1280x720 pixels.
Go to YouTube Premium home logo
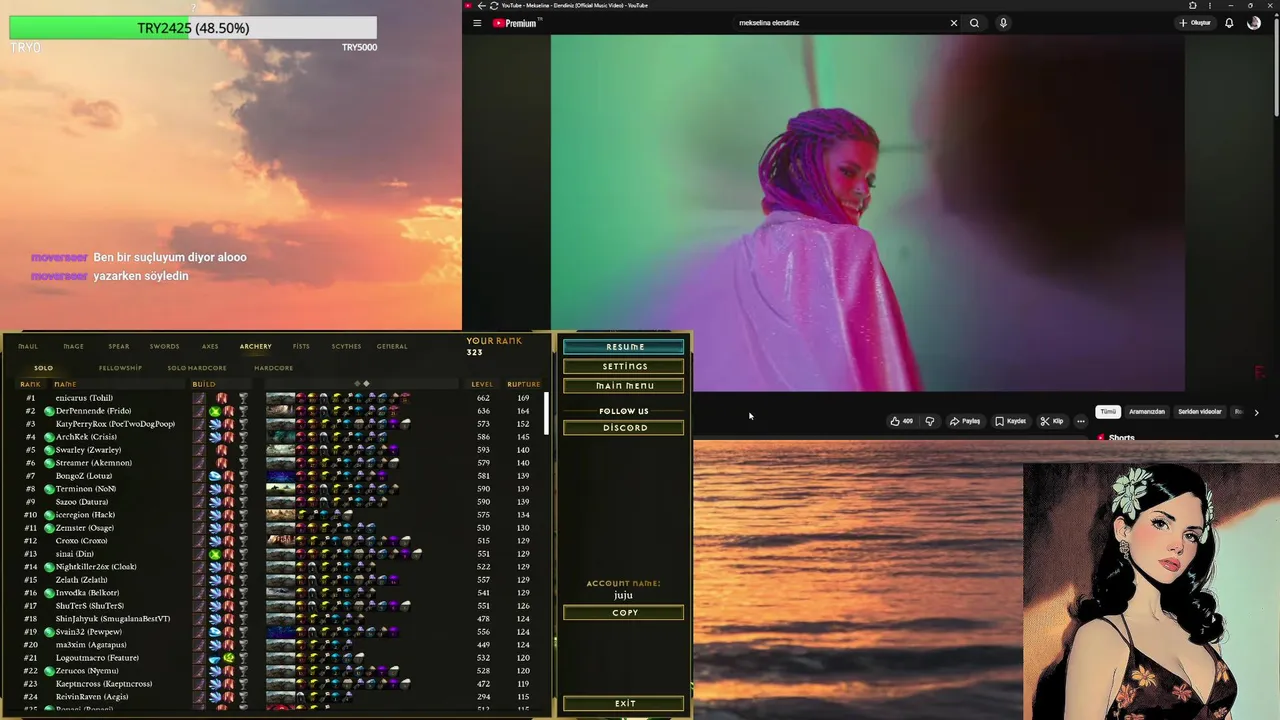[516, 23]
